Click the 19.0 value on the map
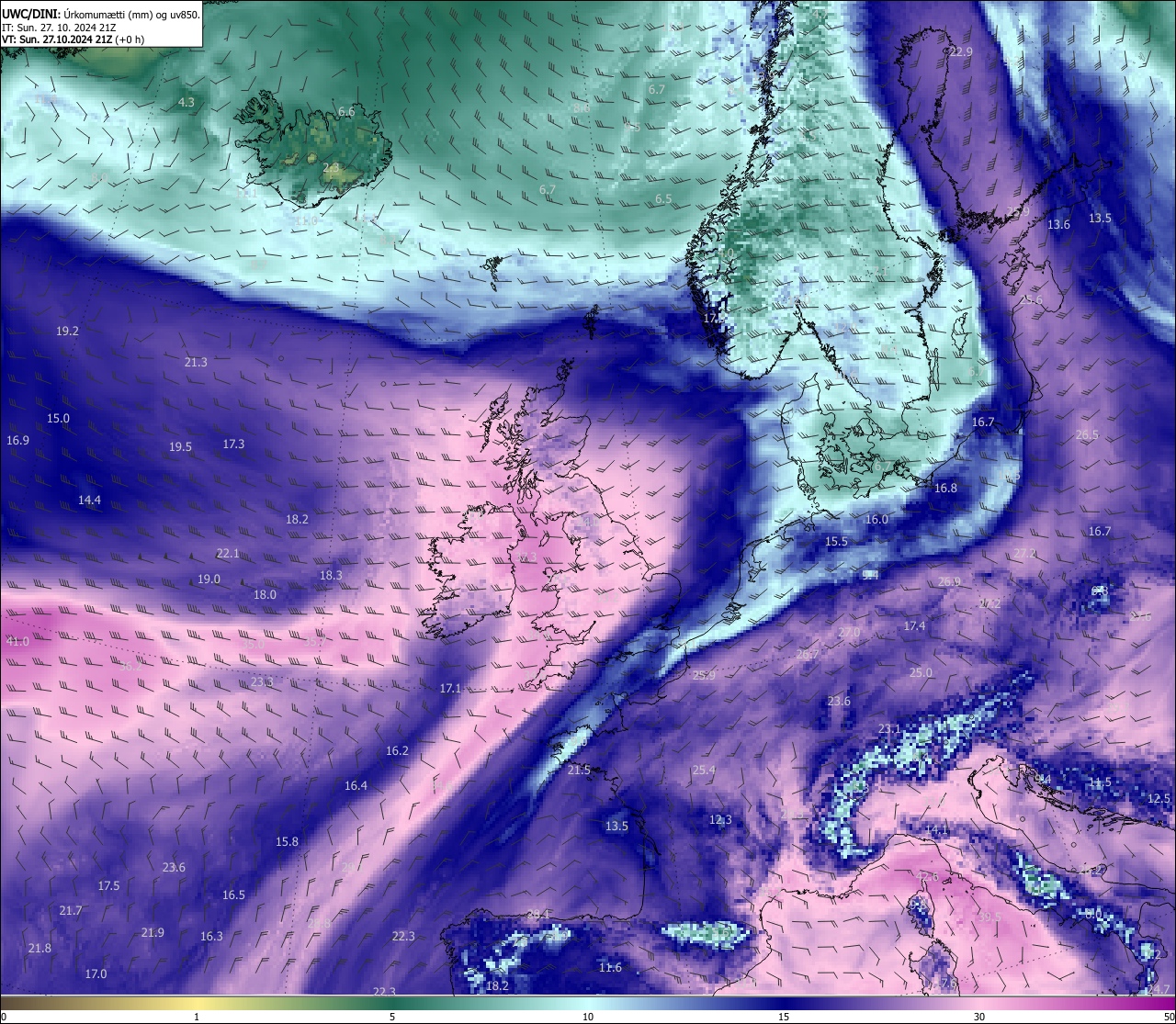Screen dimensions: 1176x1024 (209, 579)
